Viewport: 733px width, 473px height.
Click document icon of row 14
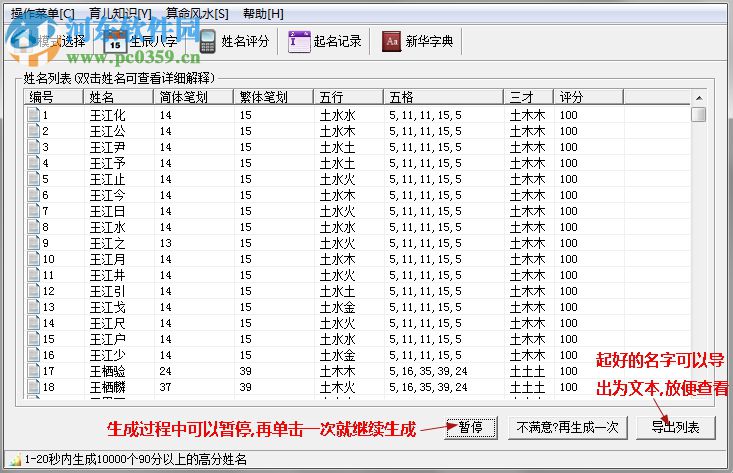point(33,322)
